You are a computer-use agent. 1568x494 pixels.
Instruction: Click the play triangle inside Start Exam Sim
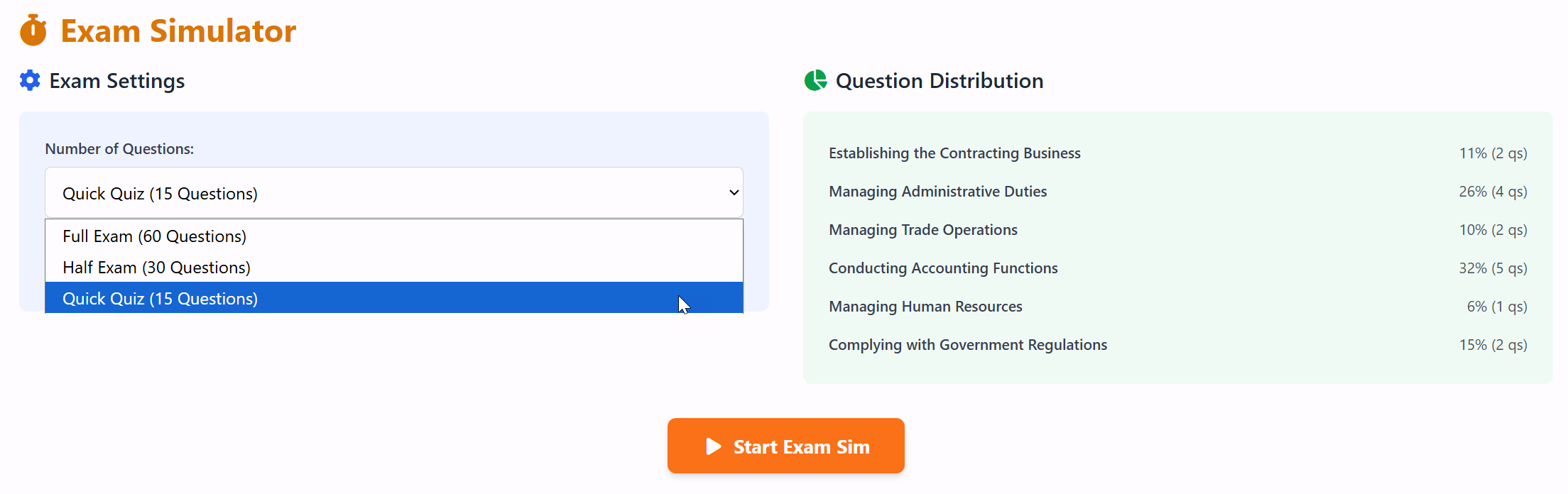point(712,446)
